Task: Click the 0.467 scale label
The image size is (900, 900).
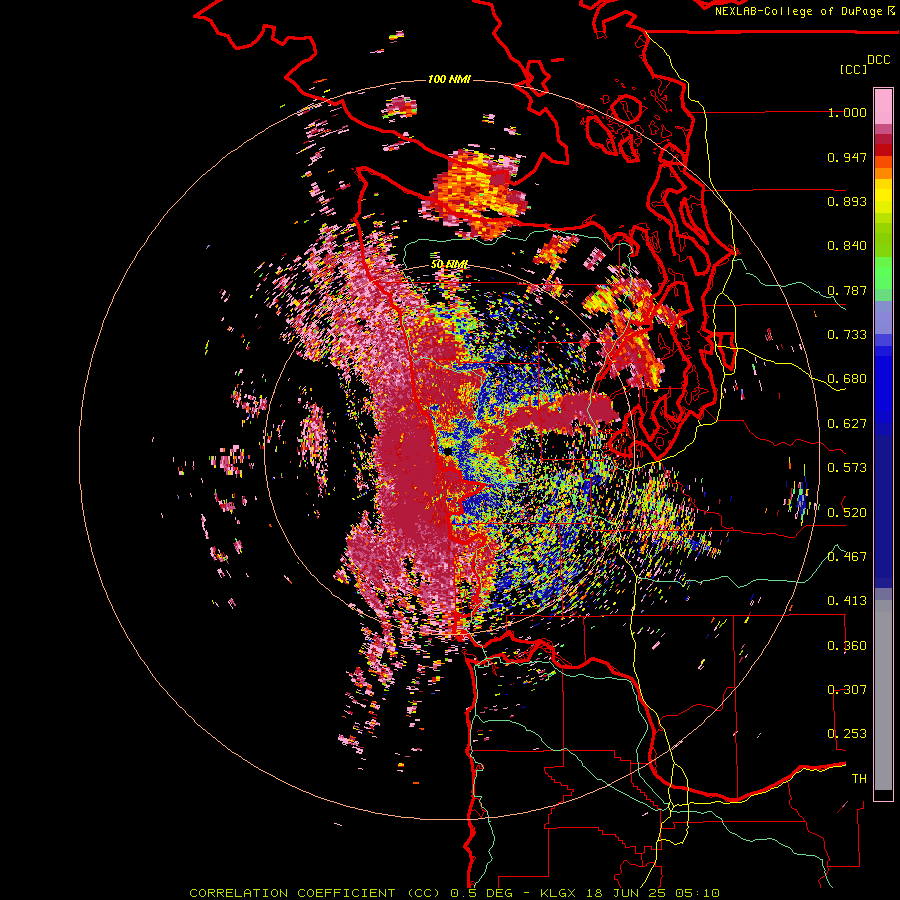Action: (847, 556)
